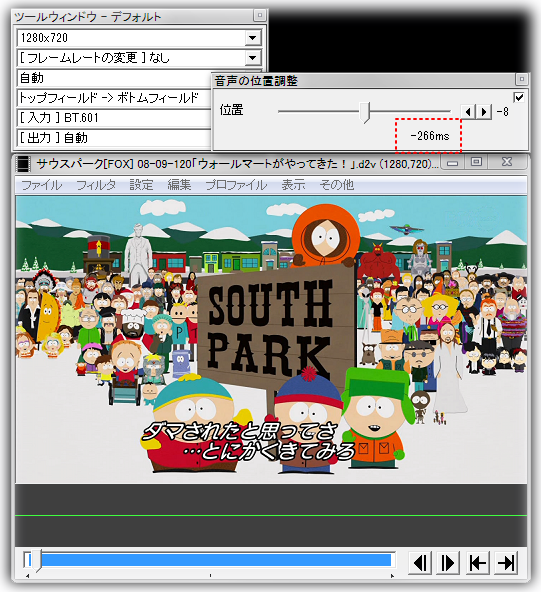Open the 設定 menu
This screenshot has width=541, height=592.
(142, 185)
